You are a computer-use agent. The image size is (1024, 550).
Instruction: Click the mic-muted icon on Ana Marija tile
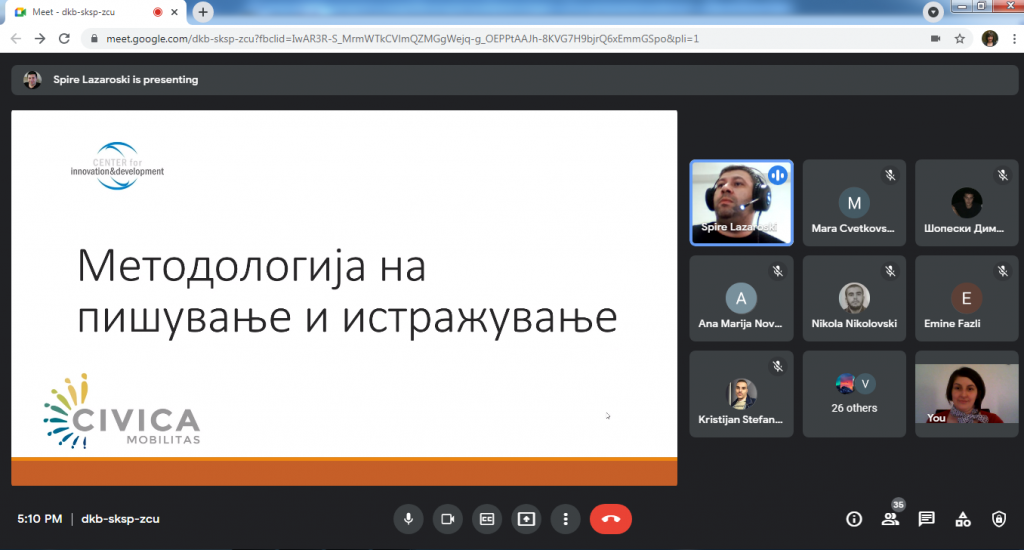(777, 270)
